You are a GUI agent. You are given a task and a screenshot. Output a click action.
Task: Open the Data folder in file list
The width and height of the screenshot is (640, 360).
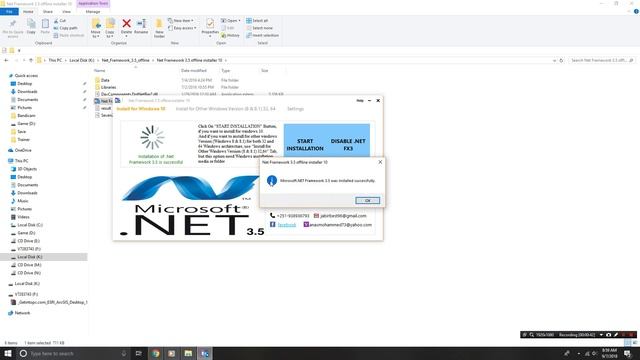tap(105, 80)
